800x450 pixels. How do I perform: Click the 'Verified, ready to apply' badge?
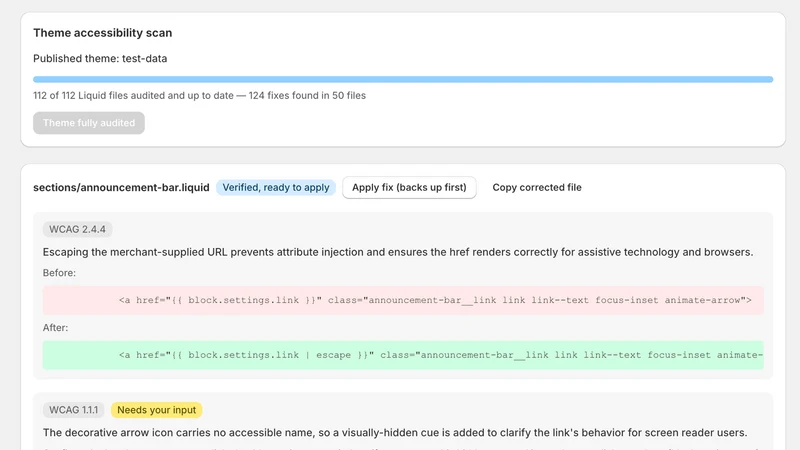point(276,187)
